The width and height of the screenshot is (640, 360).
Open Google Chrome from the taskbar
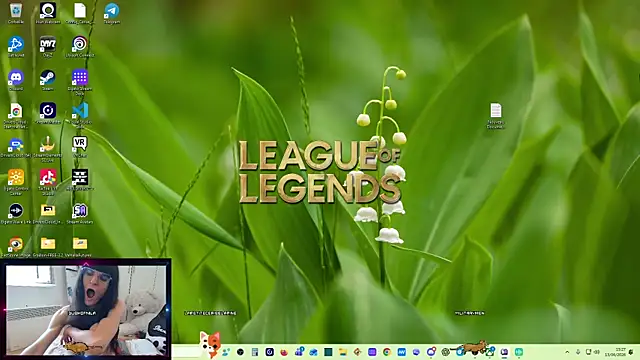click(387, 352)
